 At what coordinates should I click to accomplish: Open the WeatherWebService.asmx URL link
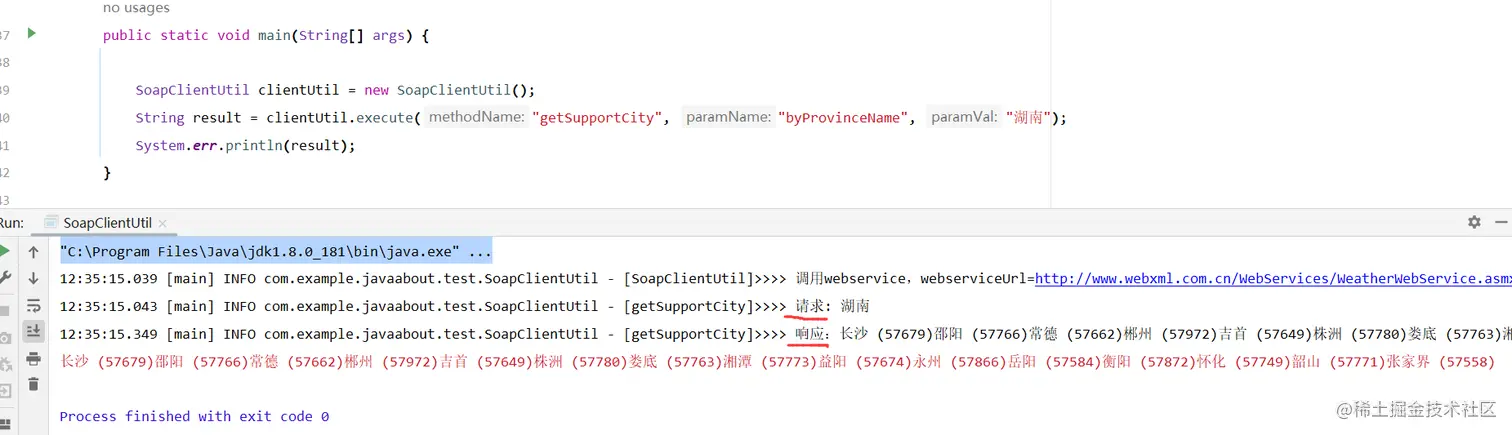click(1273, 279)
